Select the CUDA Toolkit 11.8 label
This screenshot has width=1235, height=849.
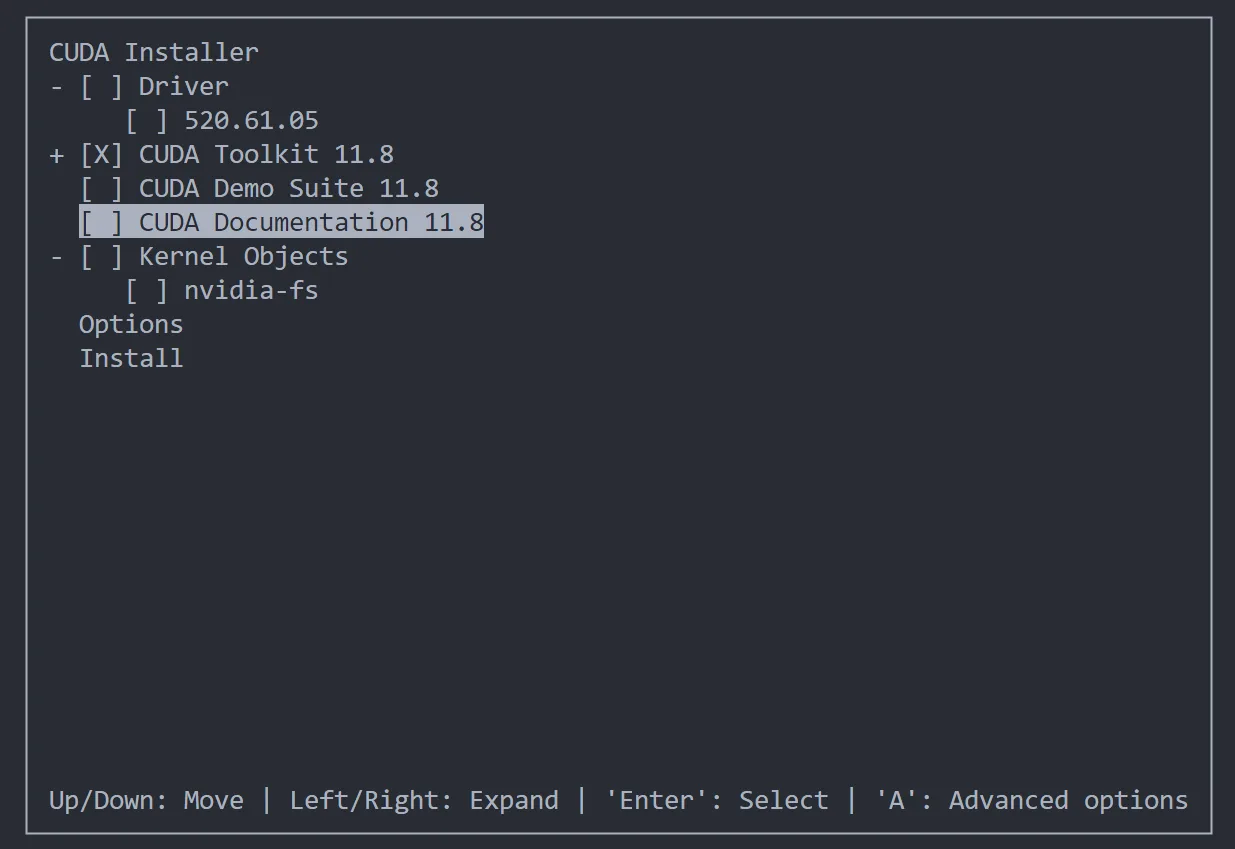coord(266,155)
